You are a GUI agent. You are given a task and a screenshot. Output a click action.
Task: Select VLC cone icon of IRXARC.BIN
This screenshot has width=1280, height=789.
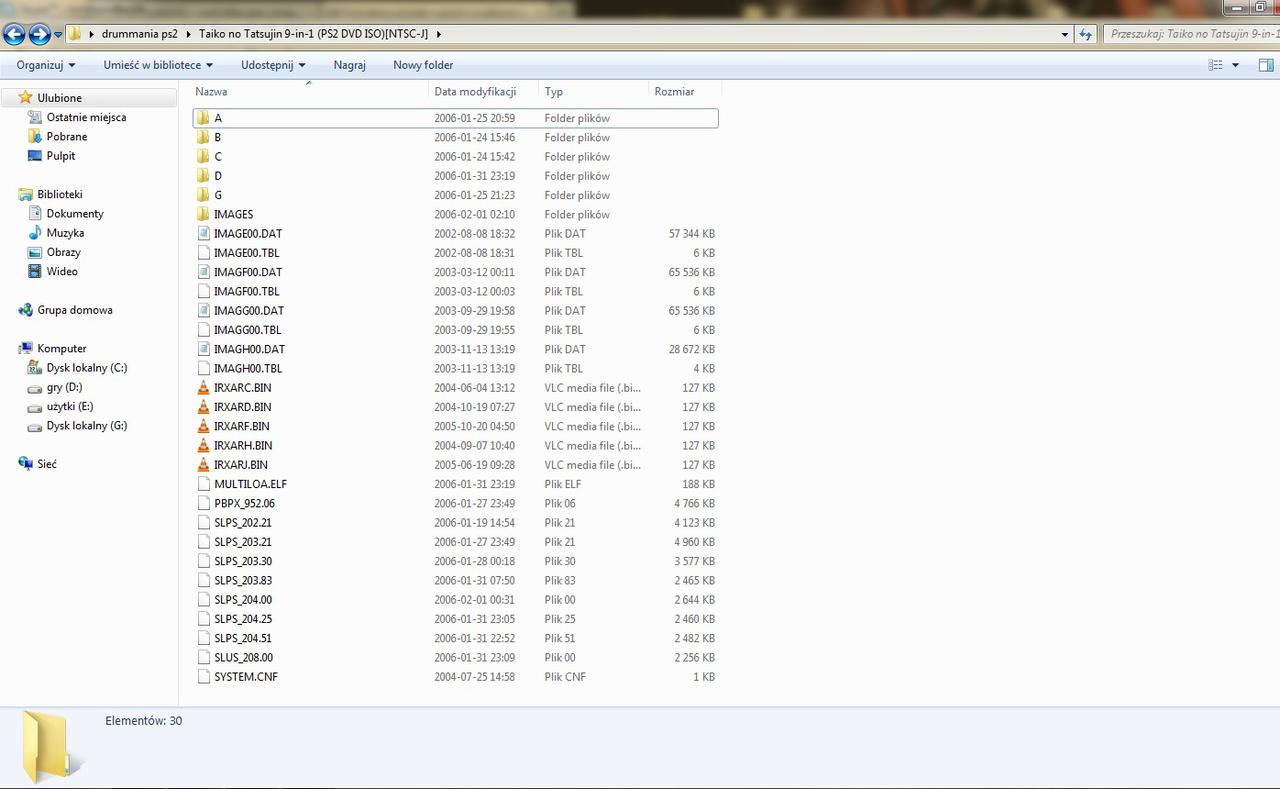(203, 387)
